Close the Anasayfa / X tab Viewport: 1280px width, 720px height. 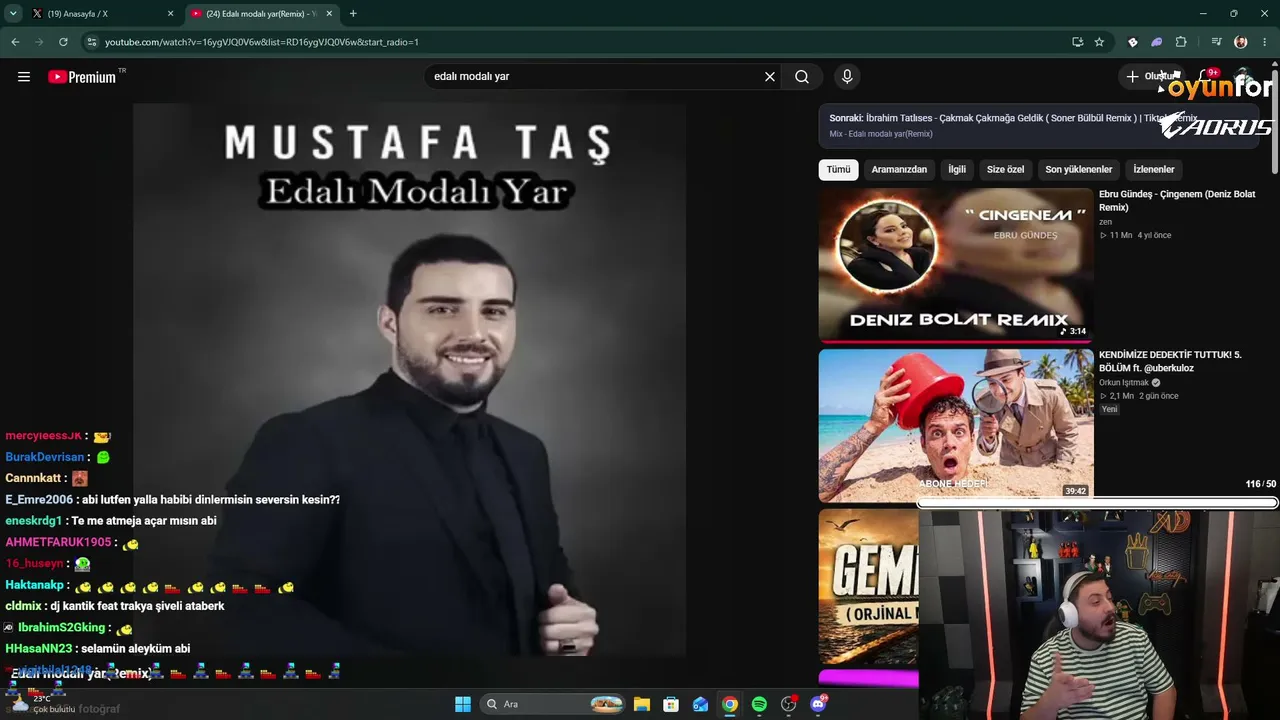(170, 14)
